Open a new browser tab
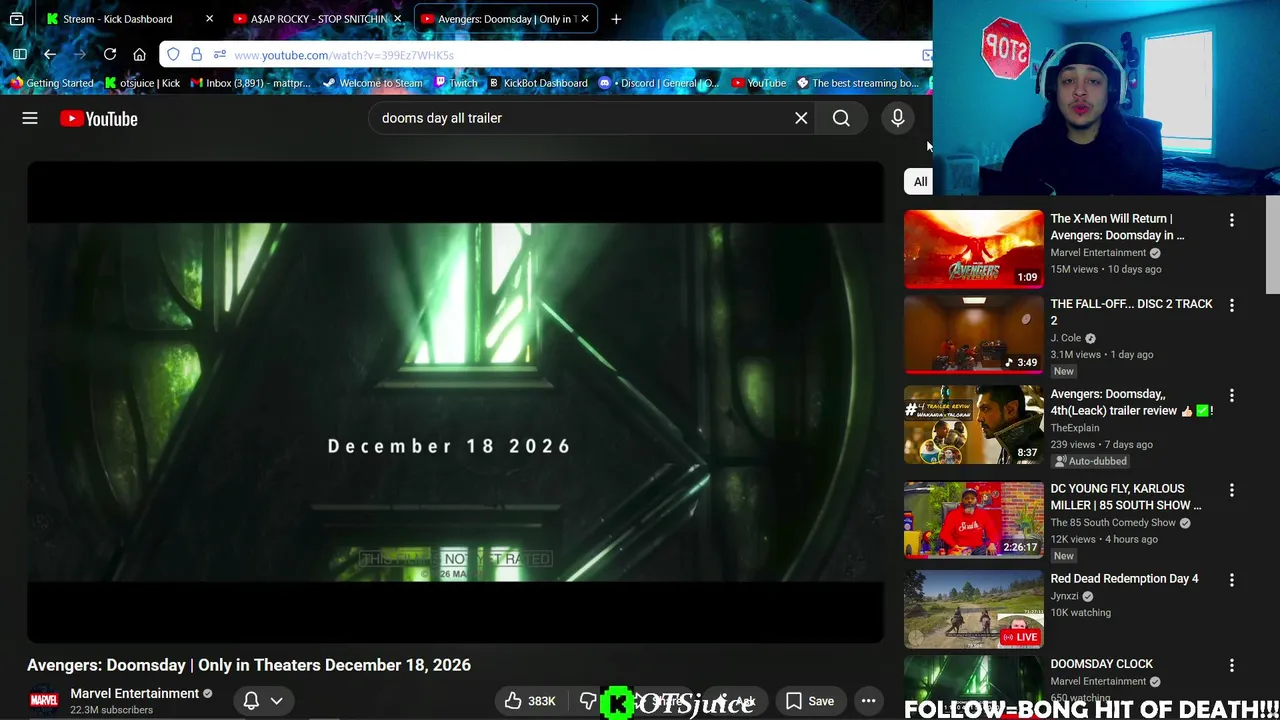The height and width of the screenshot is (720, 1280). pos(616,19)
